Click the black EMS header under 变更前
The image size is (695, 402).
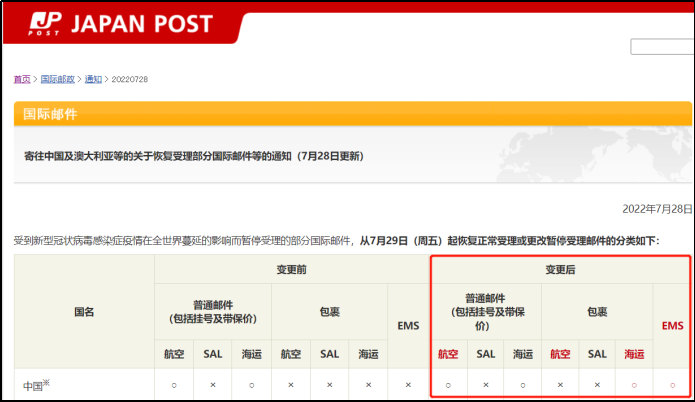click(x=407, y=326)
